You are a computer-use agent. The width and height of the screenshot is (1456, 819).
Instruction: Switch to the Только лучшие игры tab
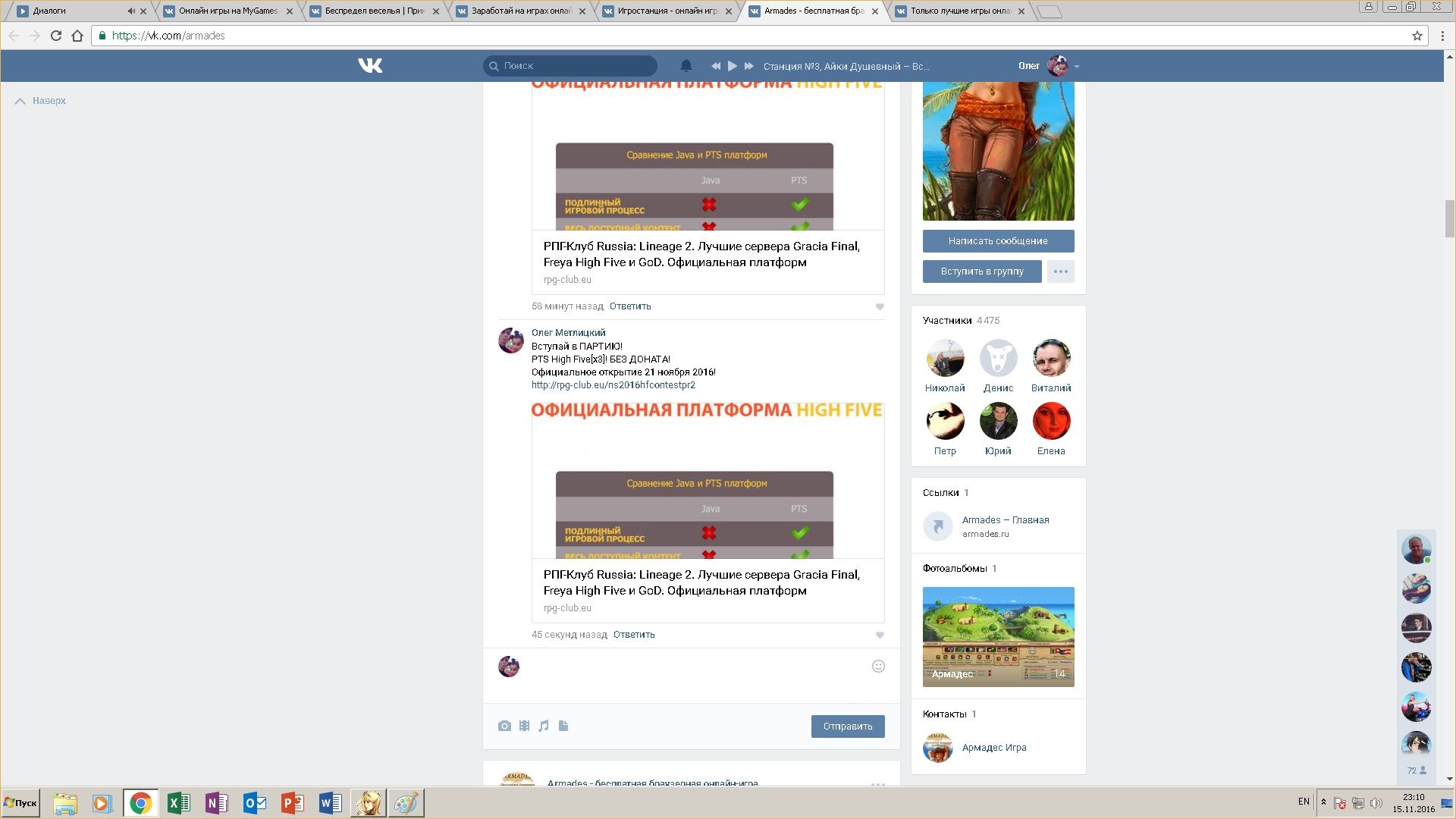[960, 11]
